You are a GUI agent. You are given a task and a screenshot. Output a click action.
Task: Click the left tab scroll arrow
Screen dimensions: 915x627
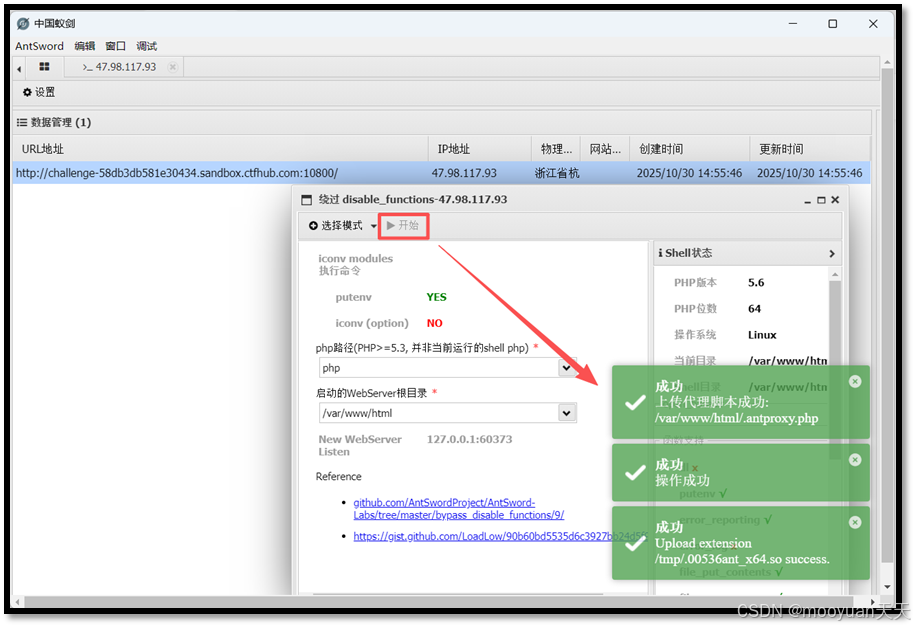19,69
